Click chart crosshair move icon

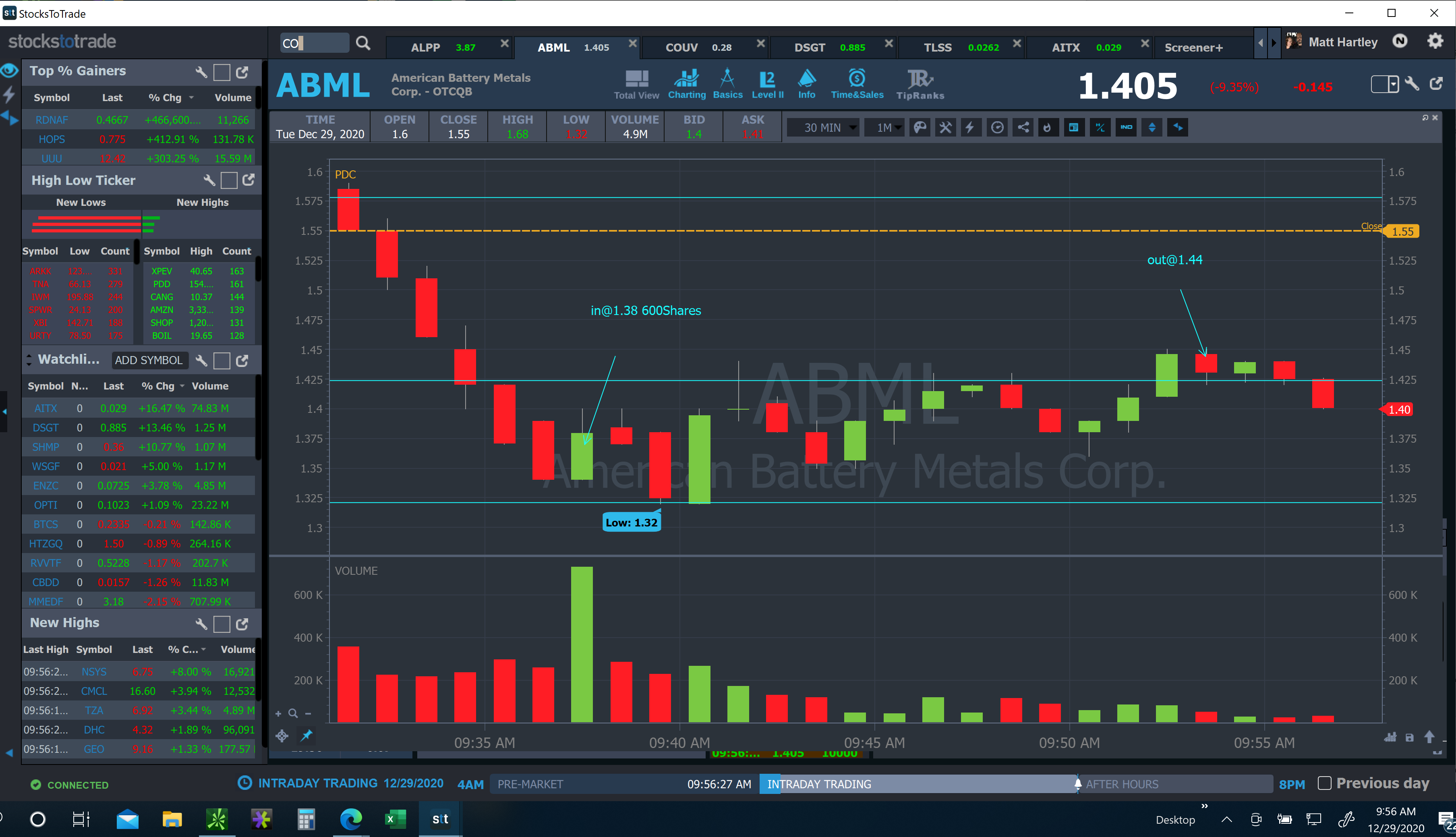coord(282,735)
